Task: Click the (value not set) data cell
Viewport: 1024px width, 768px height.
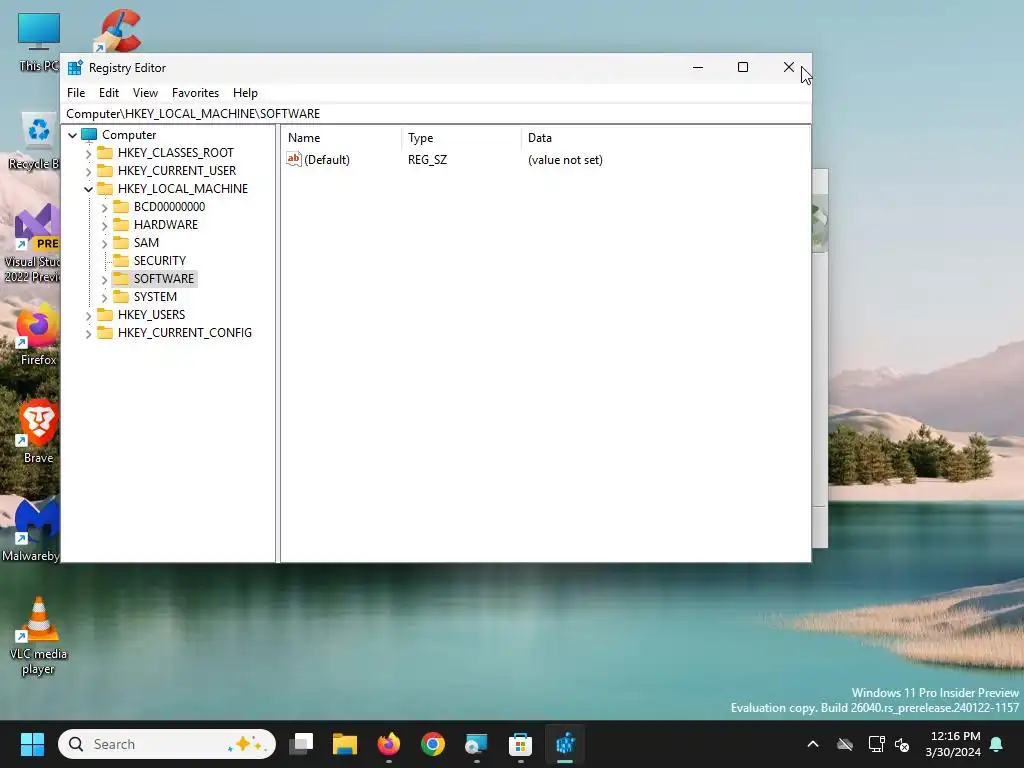Action: click(x=565, y=160)
